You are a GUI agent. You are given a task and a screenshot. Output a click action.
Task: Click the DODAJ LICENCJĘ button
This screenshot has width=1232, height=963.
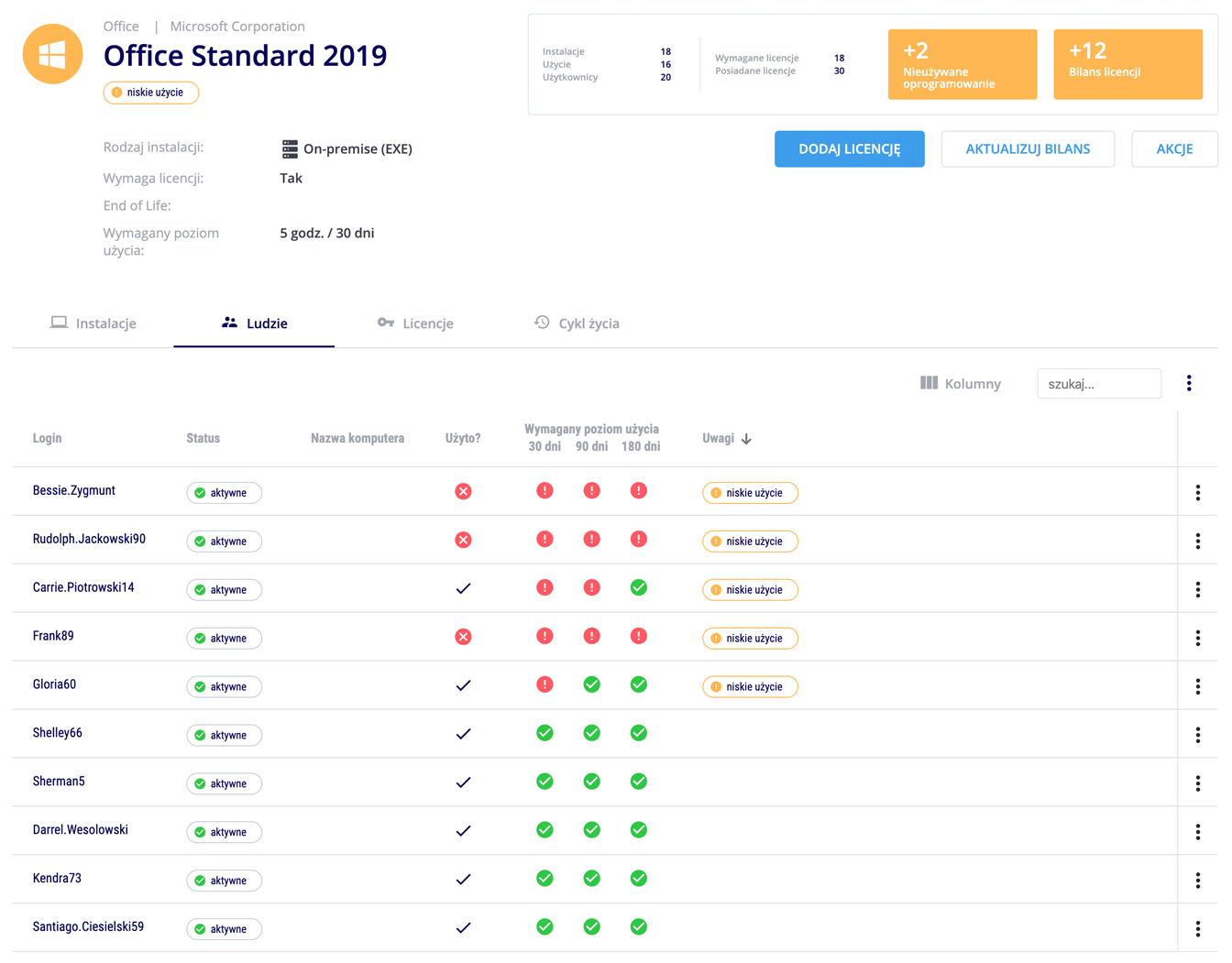click(x=849, y=148)
